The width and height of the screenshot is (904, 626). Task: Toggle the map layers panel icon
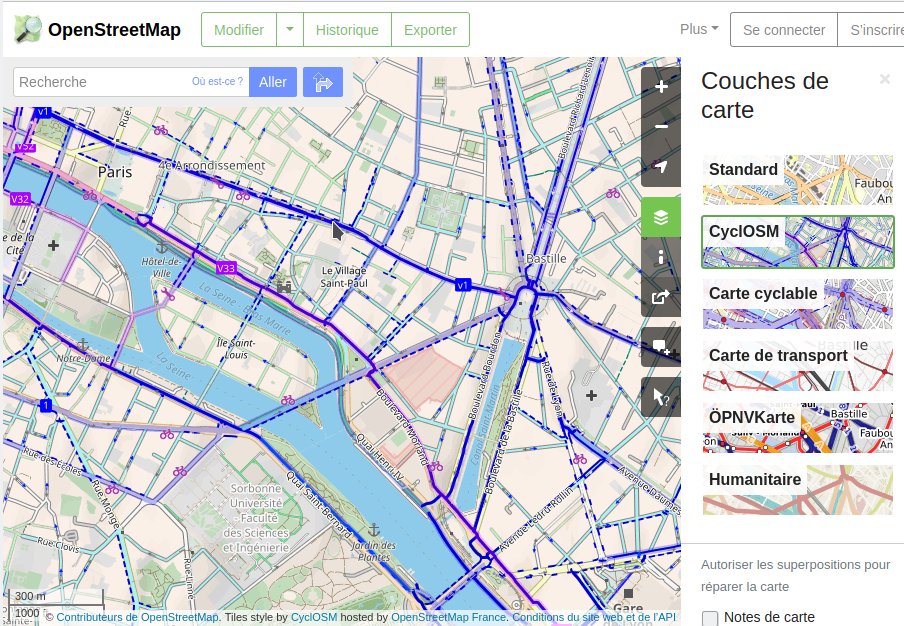[x=661, y=217]
